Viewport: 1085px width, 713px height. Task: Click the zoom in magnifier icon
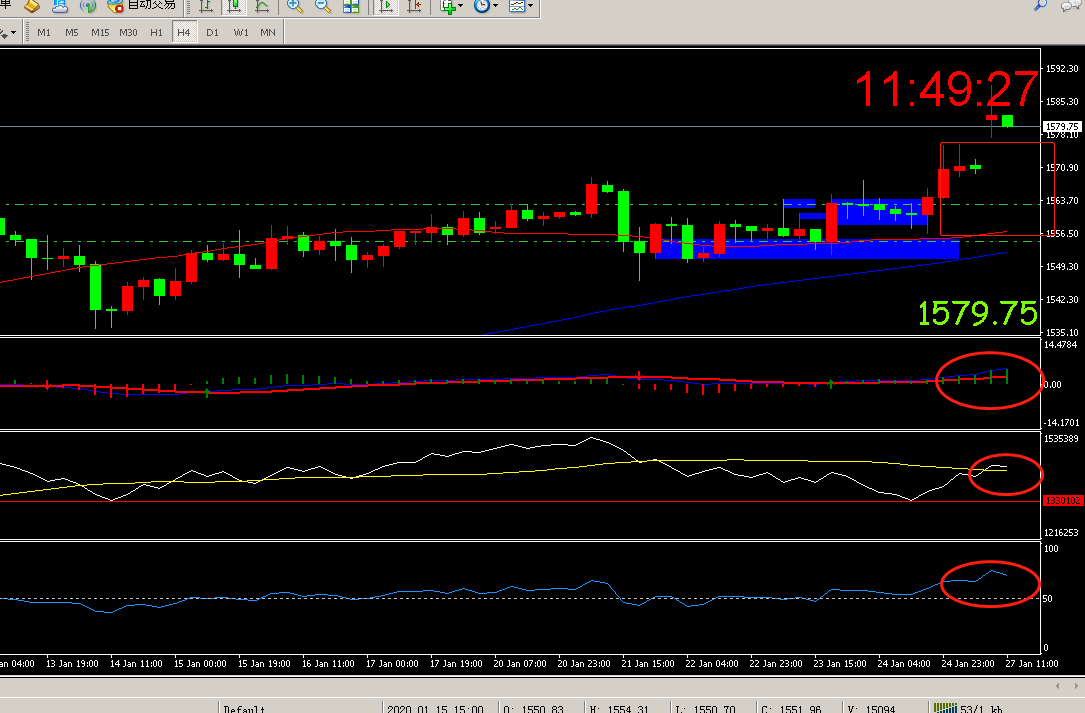pyautogui.click(x=295, y=6)
